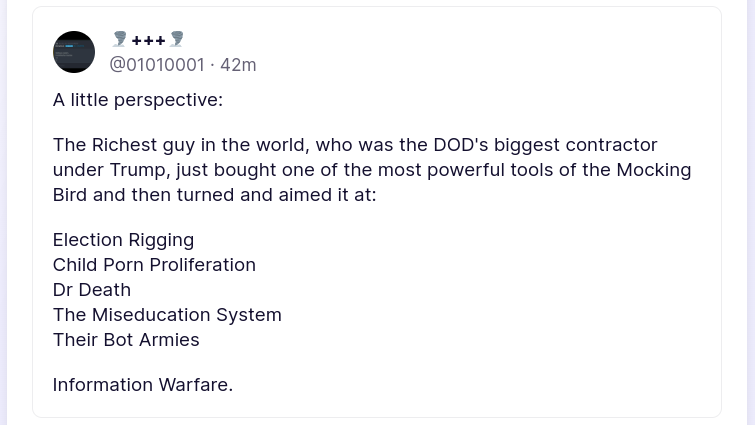Screen dimensions: 755x425
Task: Click the 42m post timestamp
Action: click(x=238, y=65)
